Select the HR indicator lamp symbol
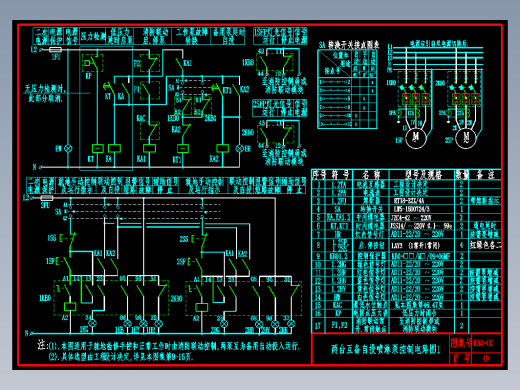This screenshot has height=390, width=520. coord(239,148)
